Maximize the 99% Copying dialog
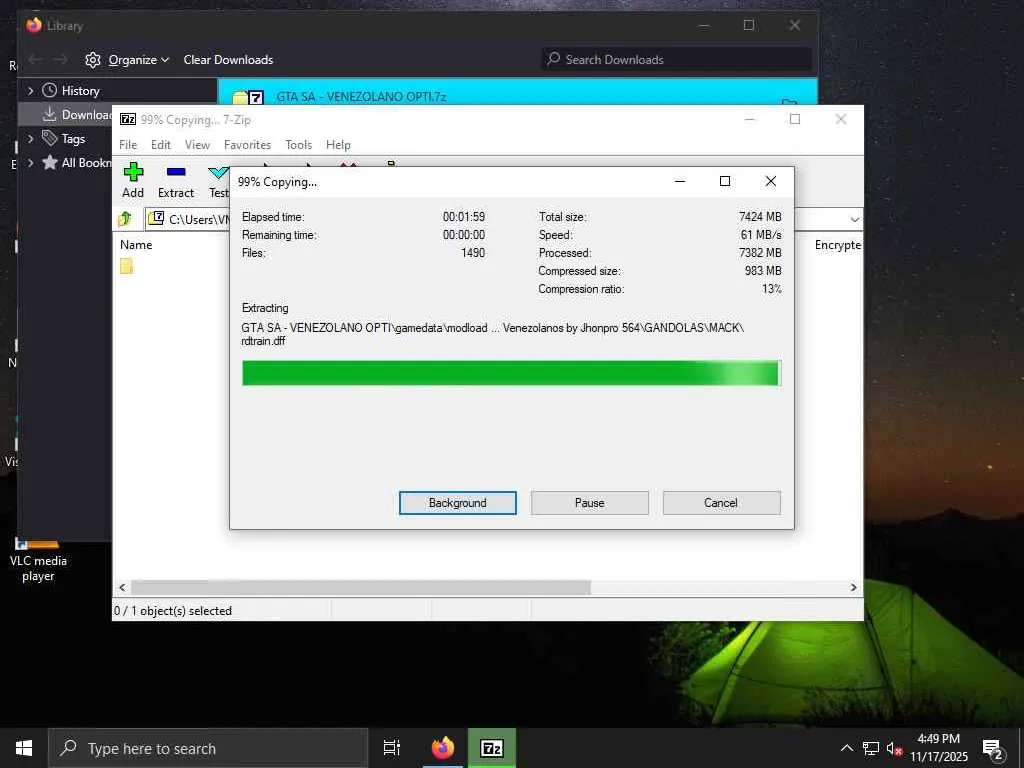The height and width of the screenshot is (768, 1024). tap(725, 181)
